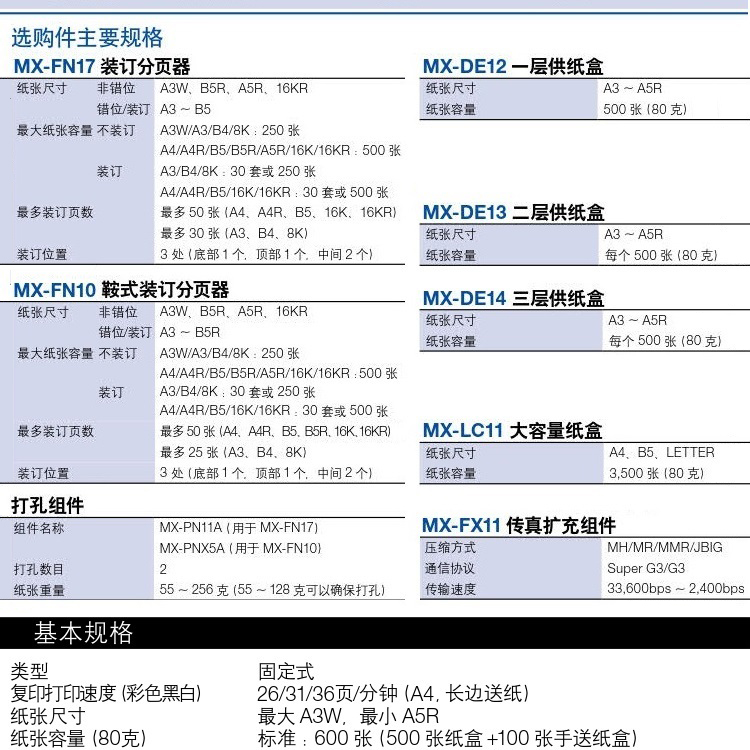This screenshot has width=750, height=750.
Task: Select the 'MX-FN17 装订分页器' section title
Action: click(x=102, y=66)
